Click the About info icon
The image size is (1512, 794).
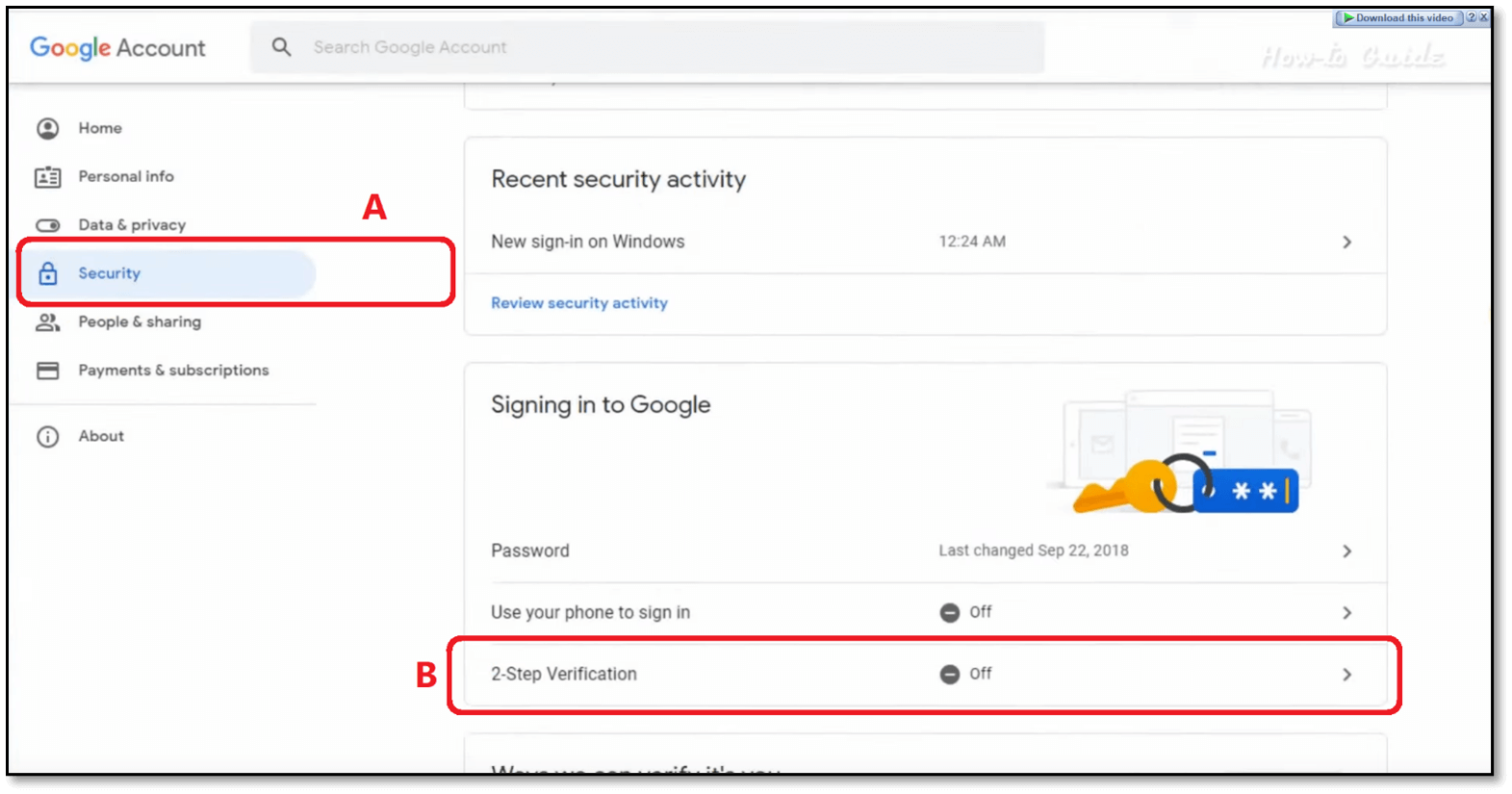click(47, 437)
